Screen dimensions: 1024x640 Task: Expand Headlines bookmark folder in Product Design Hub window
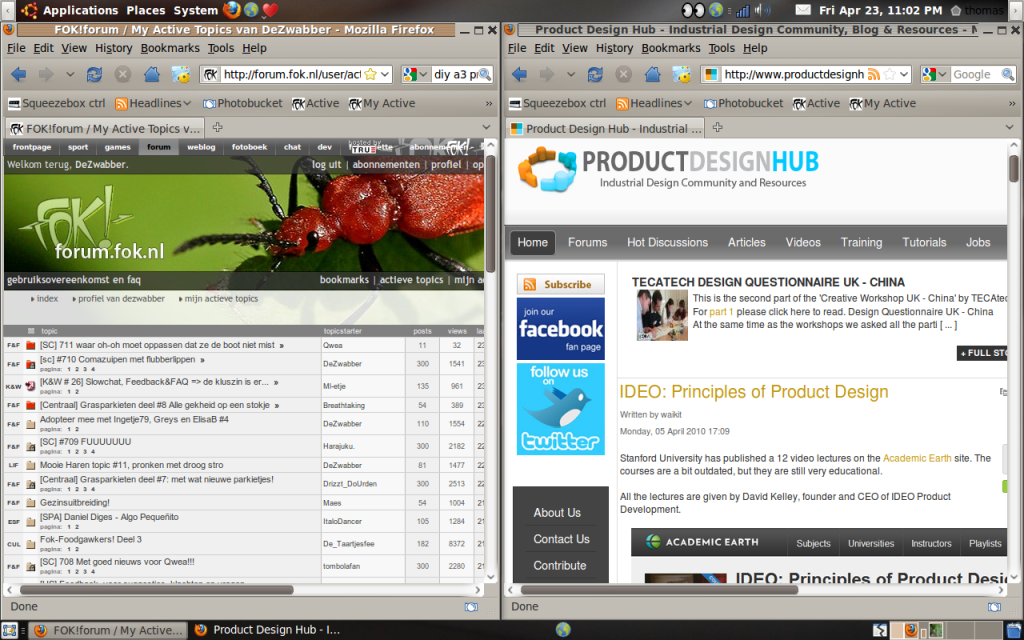654,103
